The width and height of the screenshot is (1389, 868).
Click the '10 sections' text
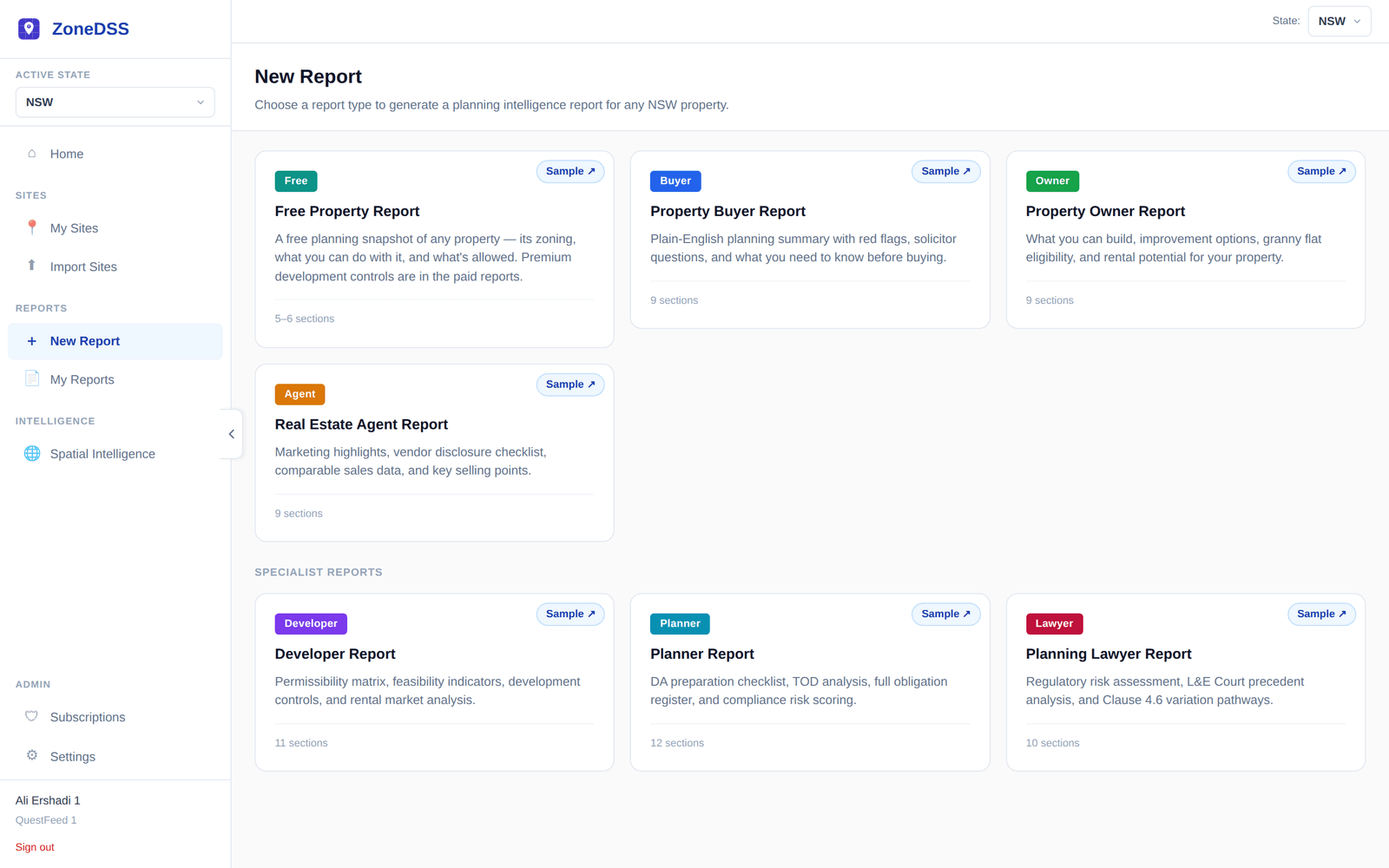coord(1053,743)
